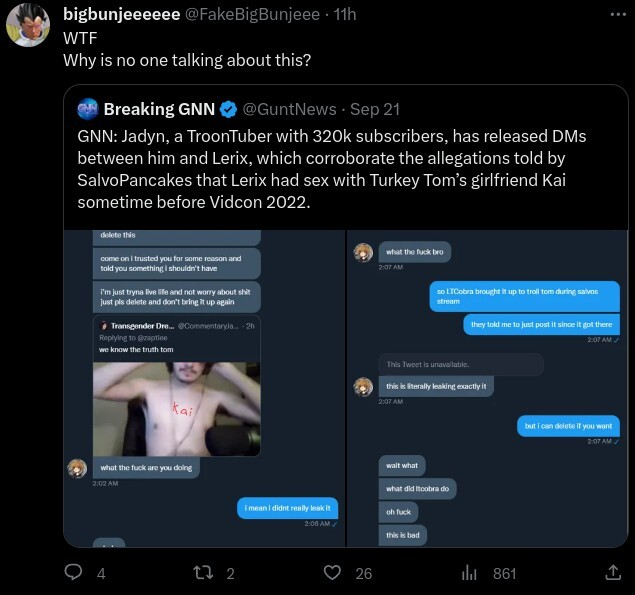This screenshot has height=595, width=635.
Task: Open bigbunjeeeeee's profile avatar
Action: tap(28, 25)
